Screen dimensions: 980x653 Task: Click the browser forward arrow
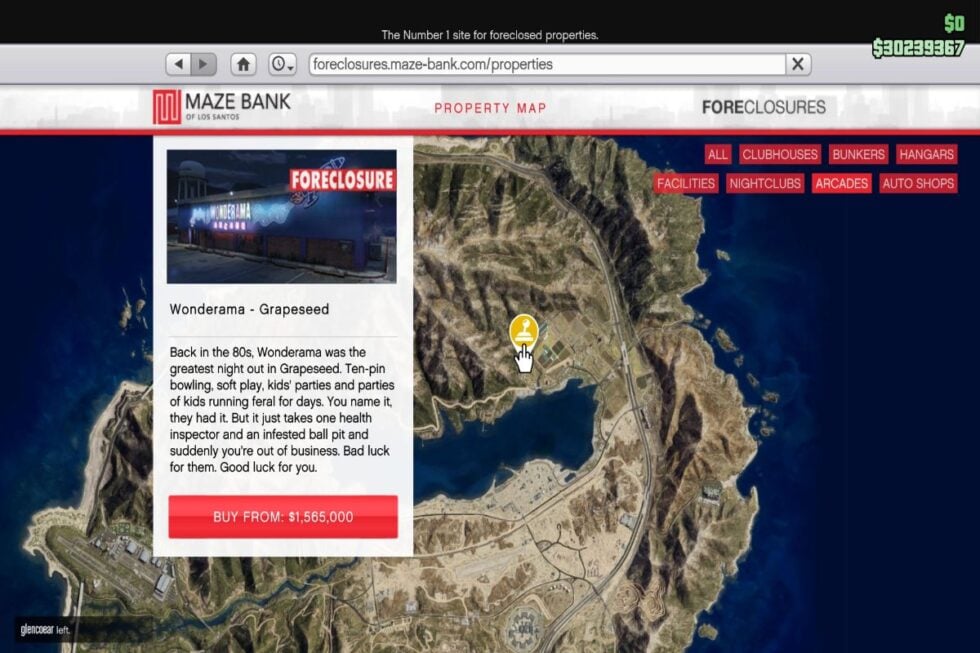tap(203, 64)
